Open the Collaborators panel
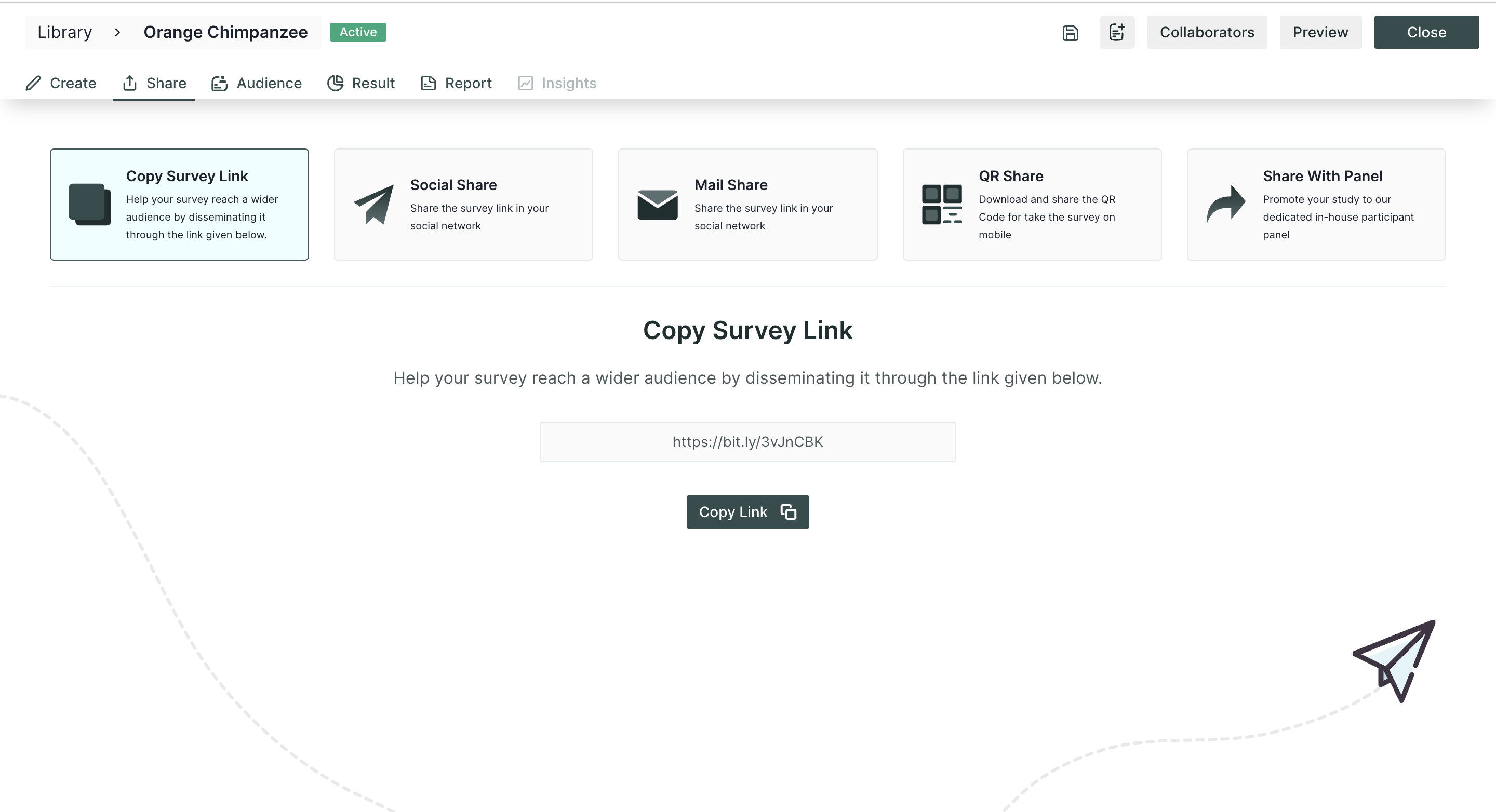1496x812 pixels. point(1207,32)
